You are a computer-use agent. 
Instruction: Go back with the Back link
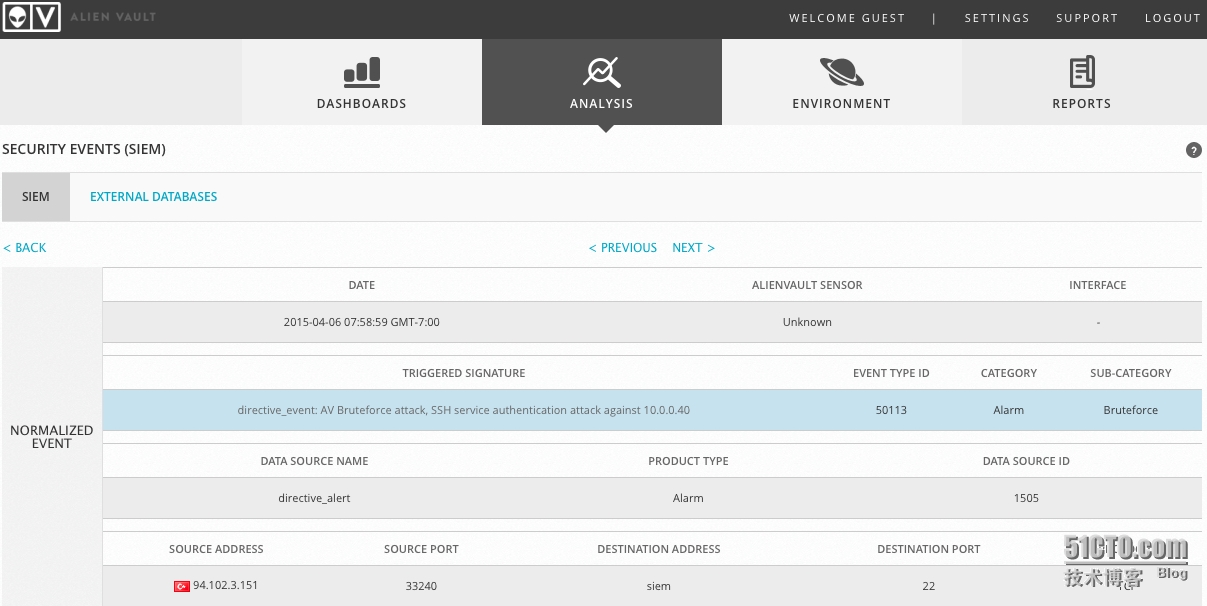[24, 248]
